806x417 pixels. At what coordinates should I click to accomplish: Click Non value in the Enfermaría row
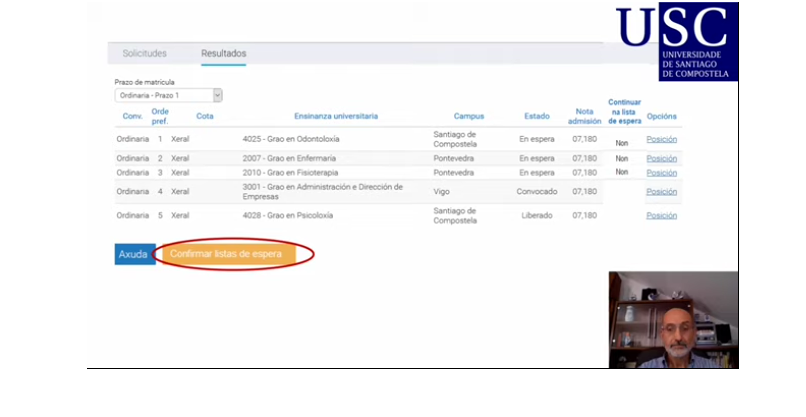pyautogui.click(x=622, y=158)
